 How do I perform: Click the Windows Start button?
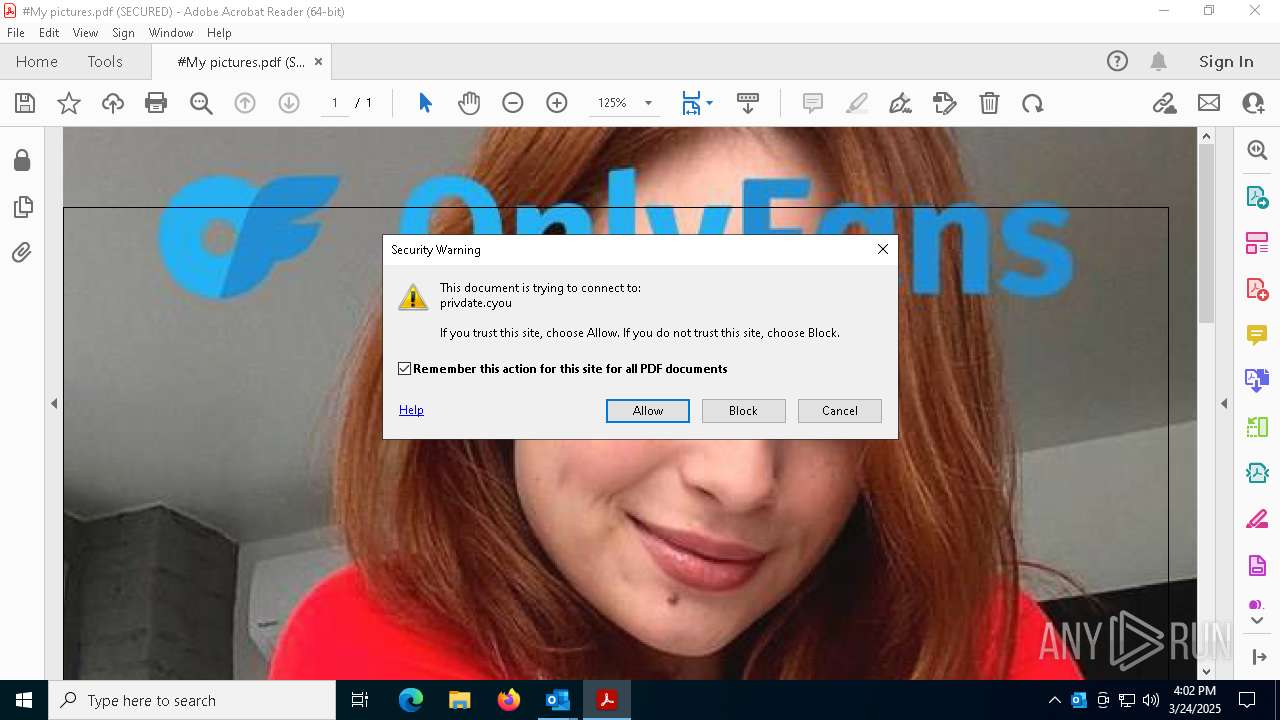point(24,700)
